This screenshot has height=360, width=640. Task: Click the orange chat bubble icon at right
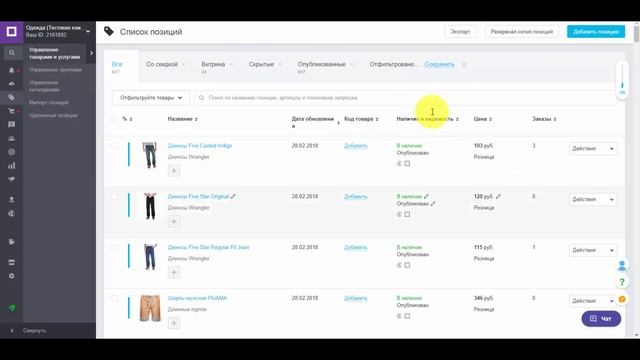coord(622,299)
